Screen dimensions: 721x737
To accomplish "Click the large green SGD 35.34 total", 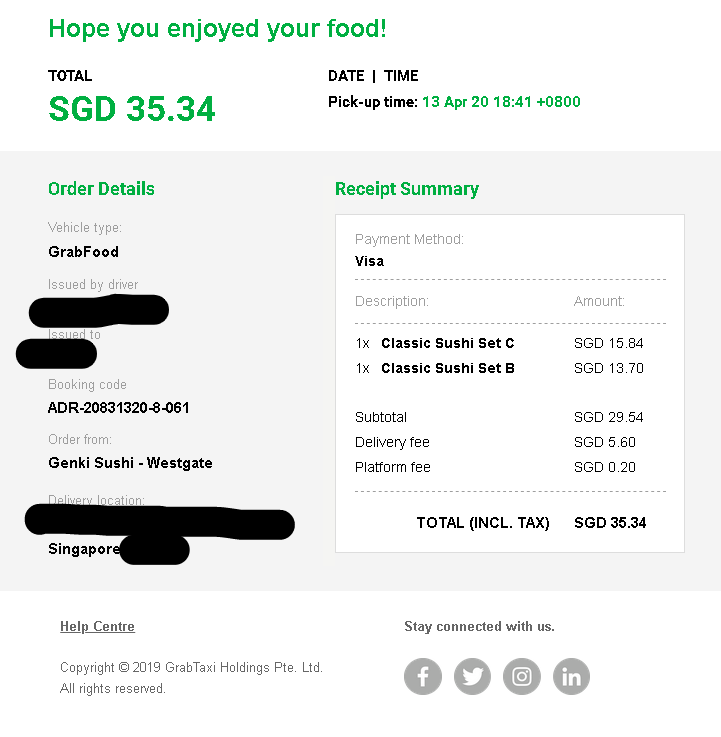I will [x=132, y=109].
